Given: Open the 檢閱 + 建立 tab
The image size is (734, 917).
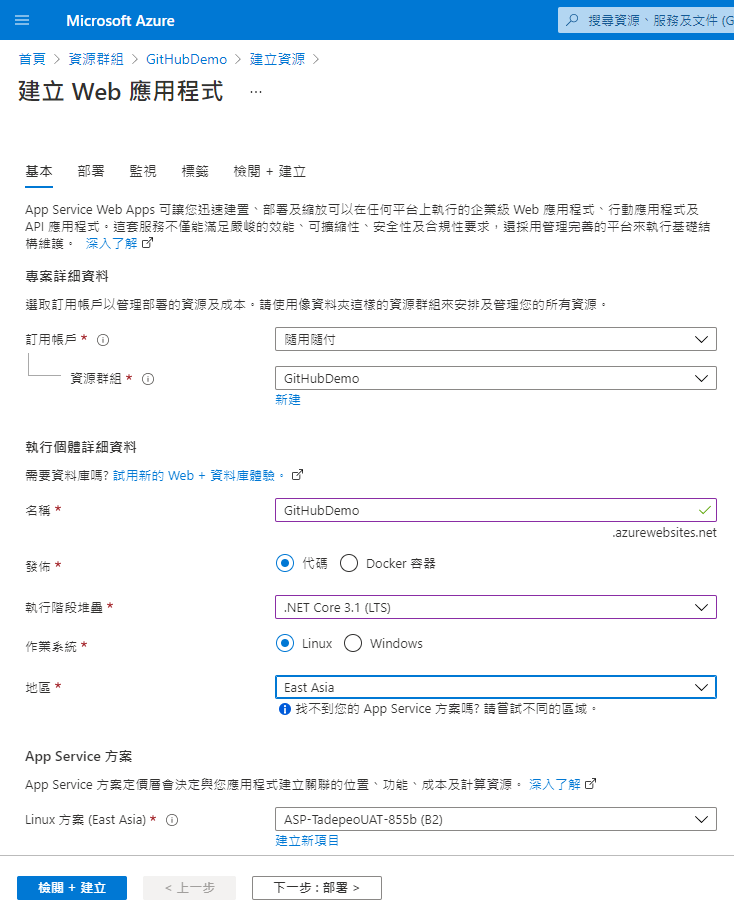Looking at the screenshot, I should 269,171.
